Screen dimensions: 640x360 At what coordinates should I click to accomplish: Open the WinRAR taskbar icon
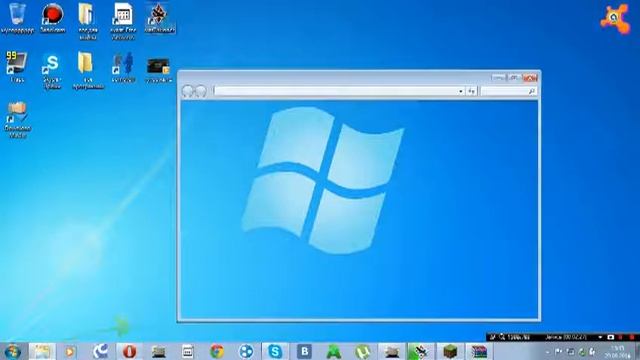(479, 351)
